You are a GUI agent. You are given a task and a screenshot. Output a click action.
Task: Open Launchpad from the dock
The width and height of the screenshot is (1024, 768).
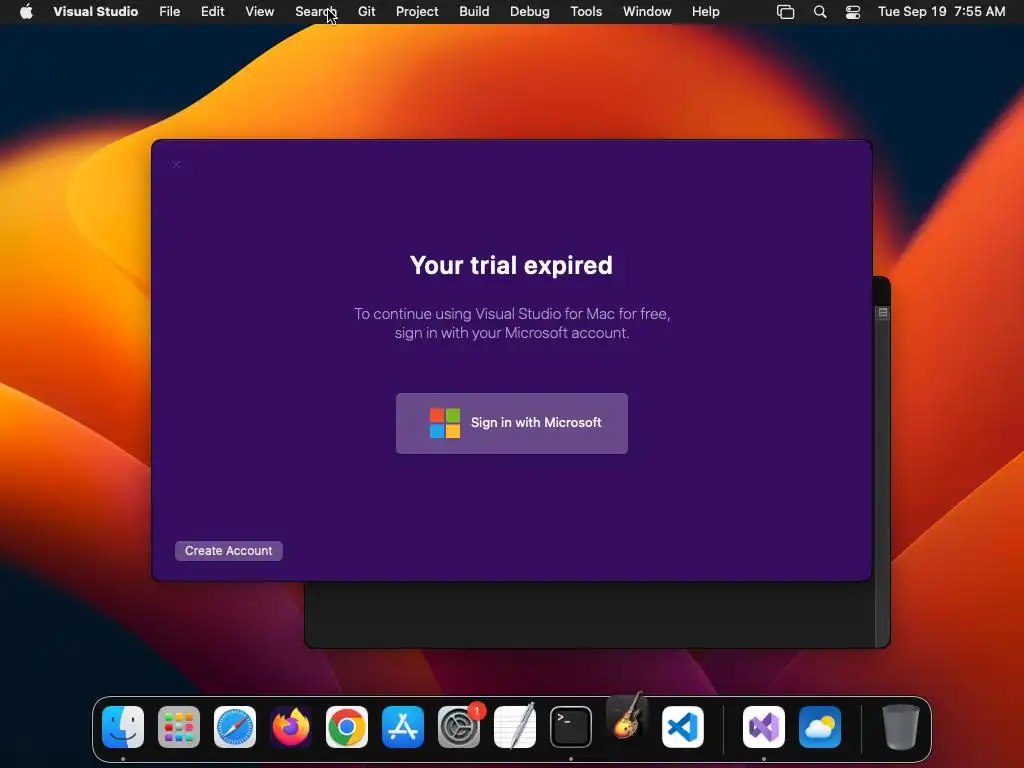click(179, 727)
